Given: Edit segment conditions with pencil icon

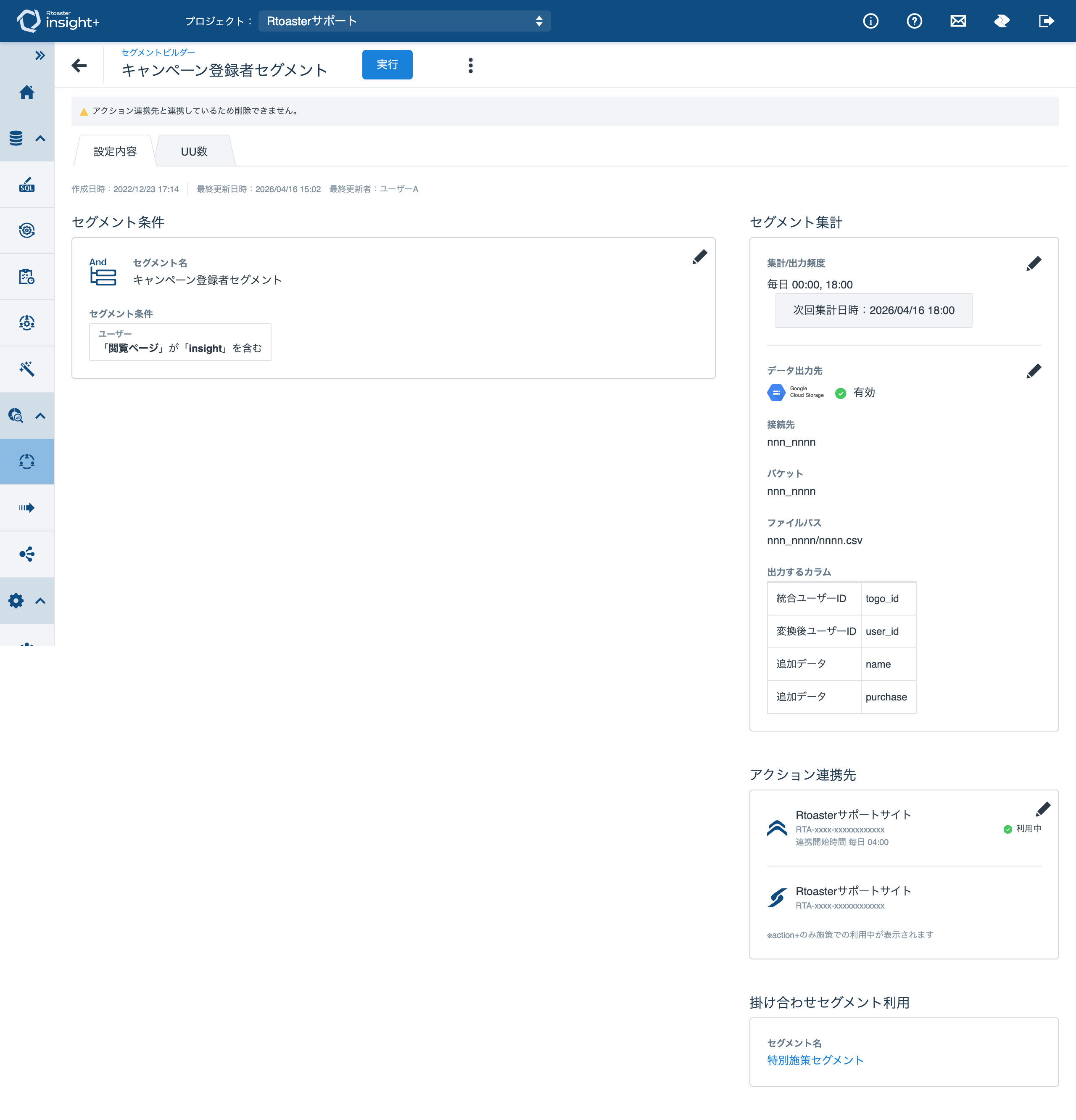Looking at the screenshot, I should pyautogui.click(x=699, y=256).
